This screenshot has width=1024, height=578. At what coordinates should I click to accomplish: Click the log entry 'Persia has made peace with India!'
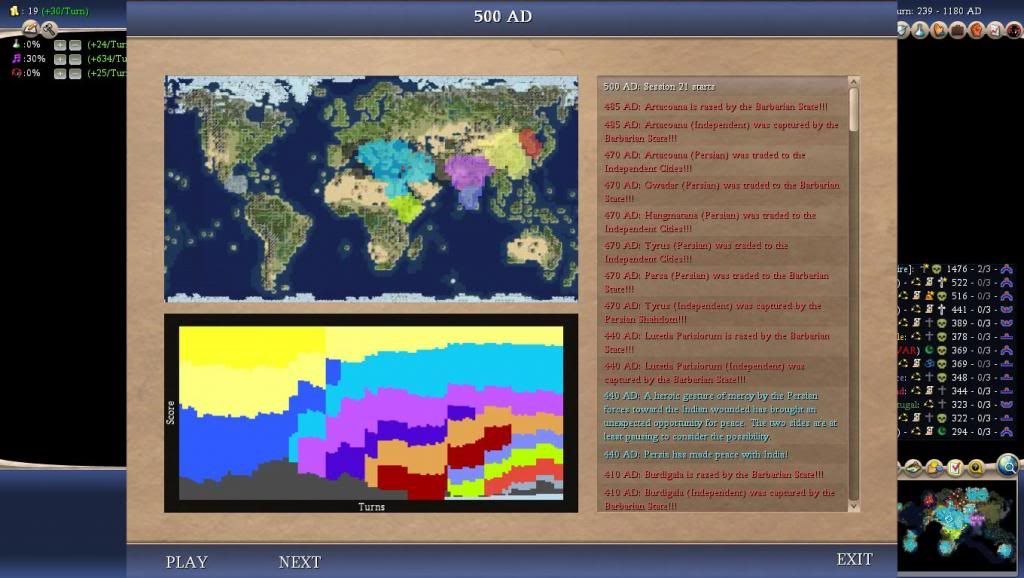pos(696,455)
